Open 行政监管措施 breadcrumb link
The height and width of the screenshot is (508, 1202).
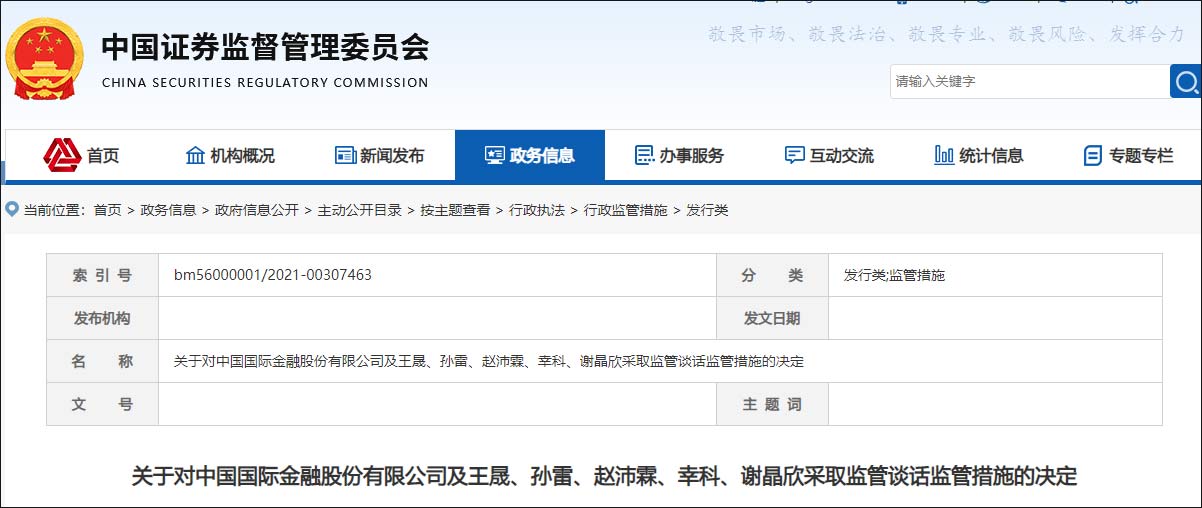click(x=625, y=210)
